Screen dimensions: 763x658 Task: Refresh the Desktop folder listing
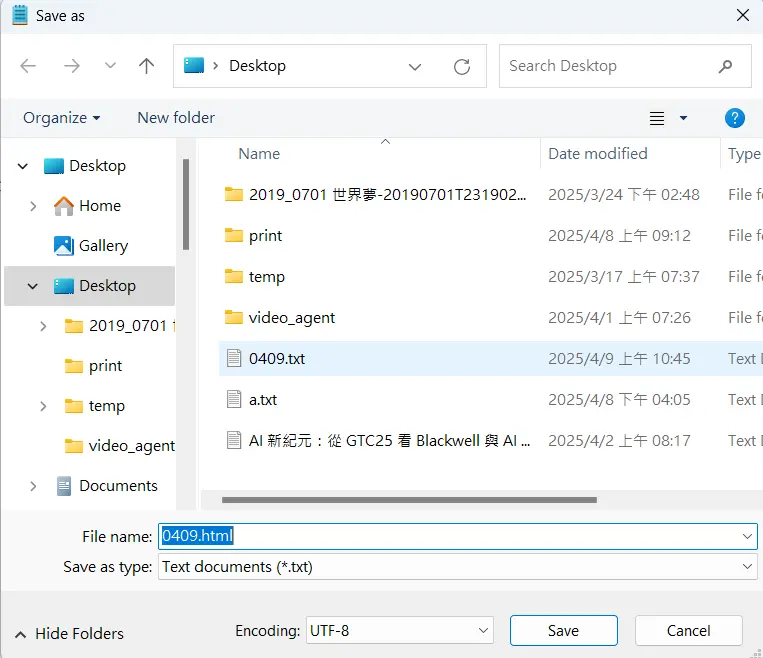click(461, 67)
